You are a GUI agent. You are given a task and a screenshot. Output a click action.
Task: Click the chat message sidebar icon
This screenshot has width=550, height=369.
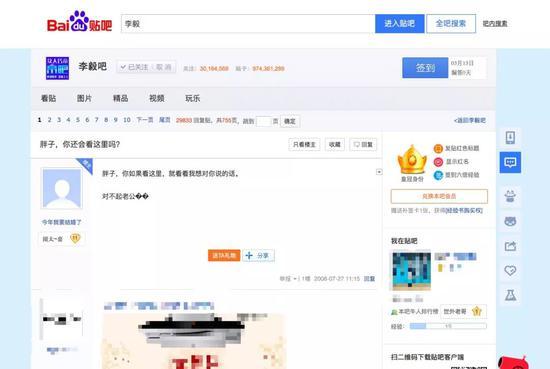pos(510,162)
